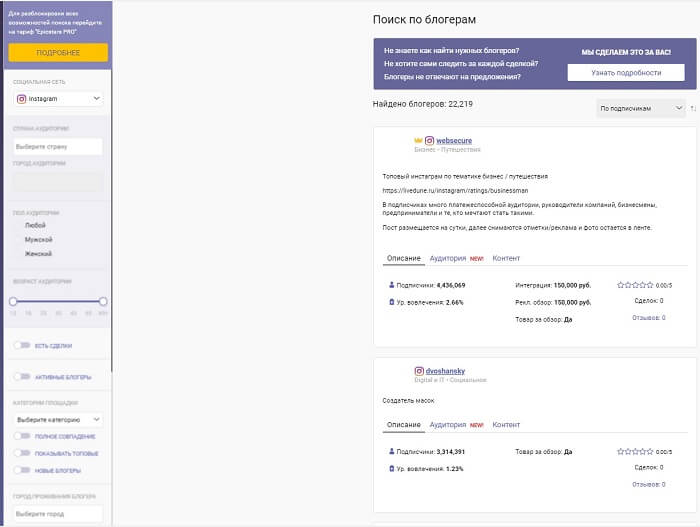Open websecure's Отзывов: 0 link
This screenshot has height=527, width=700.
click(x=649, y=318)
